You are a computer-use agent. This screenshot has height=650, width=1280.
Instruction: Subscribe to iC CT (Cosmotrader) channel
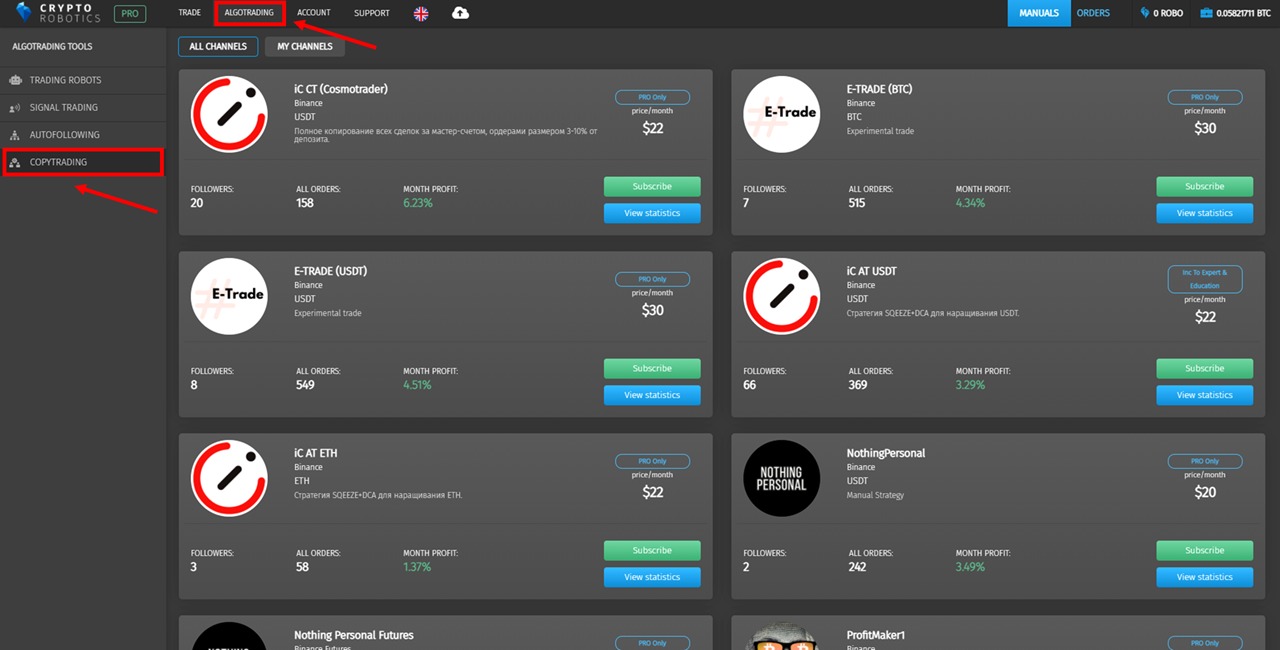coord(652,186)
